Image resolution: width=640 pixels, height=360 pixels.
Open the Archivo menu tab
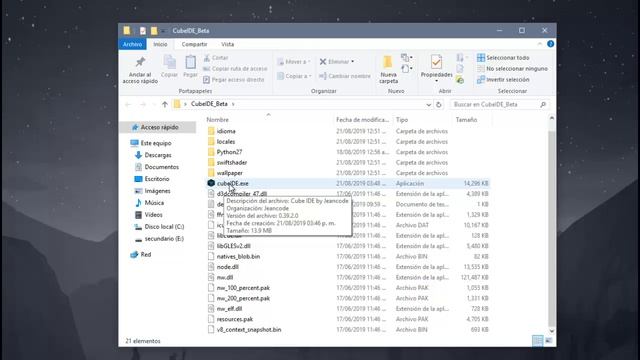(x=133, y=44)
